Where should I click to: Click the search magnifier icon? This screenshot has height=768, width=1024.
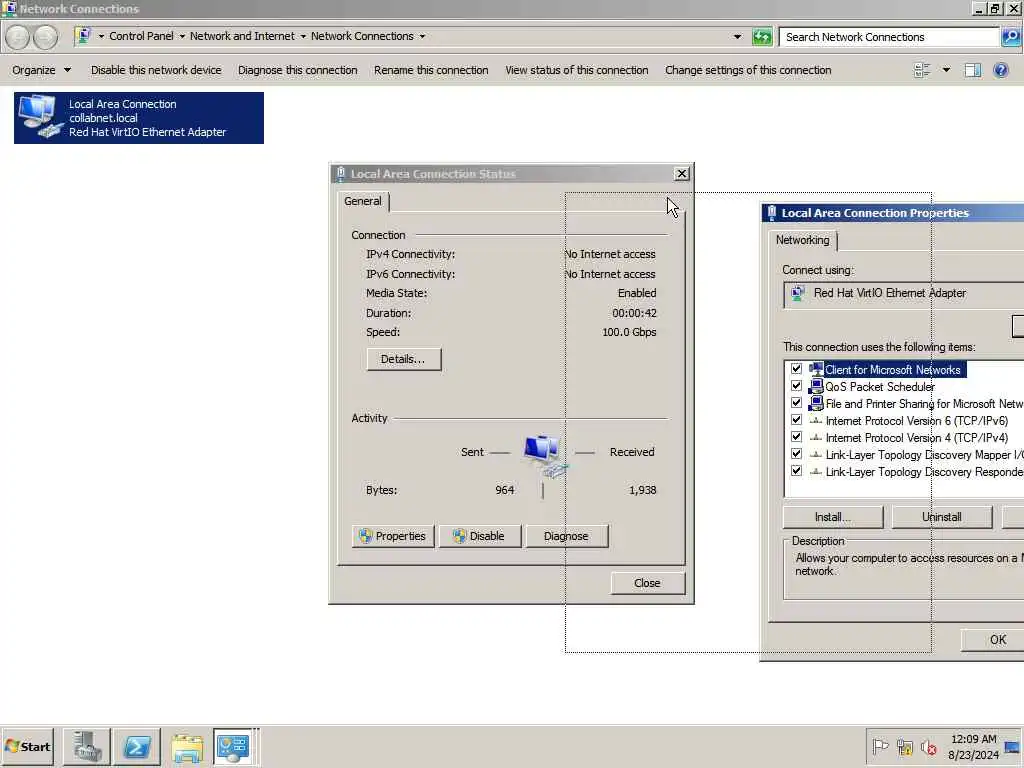pyautogui.click(x=1011, y=37)
